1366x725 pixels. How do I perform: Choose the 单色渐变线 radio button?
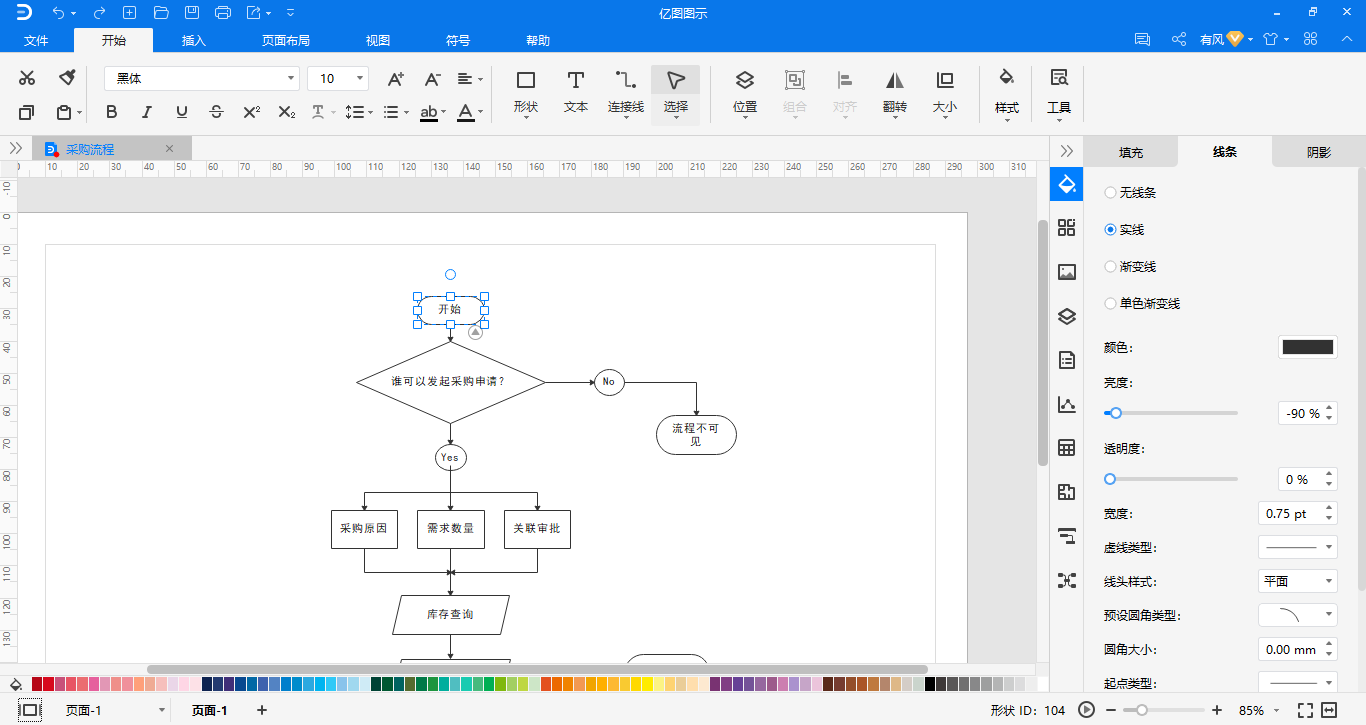(x=1110, y=303)
